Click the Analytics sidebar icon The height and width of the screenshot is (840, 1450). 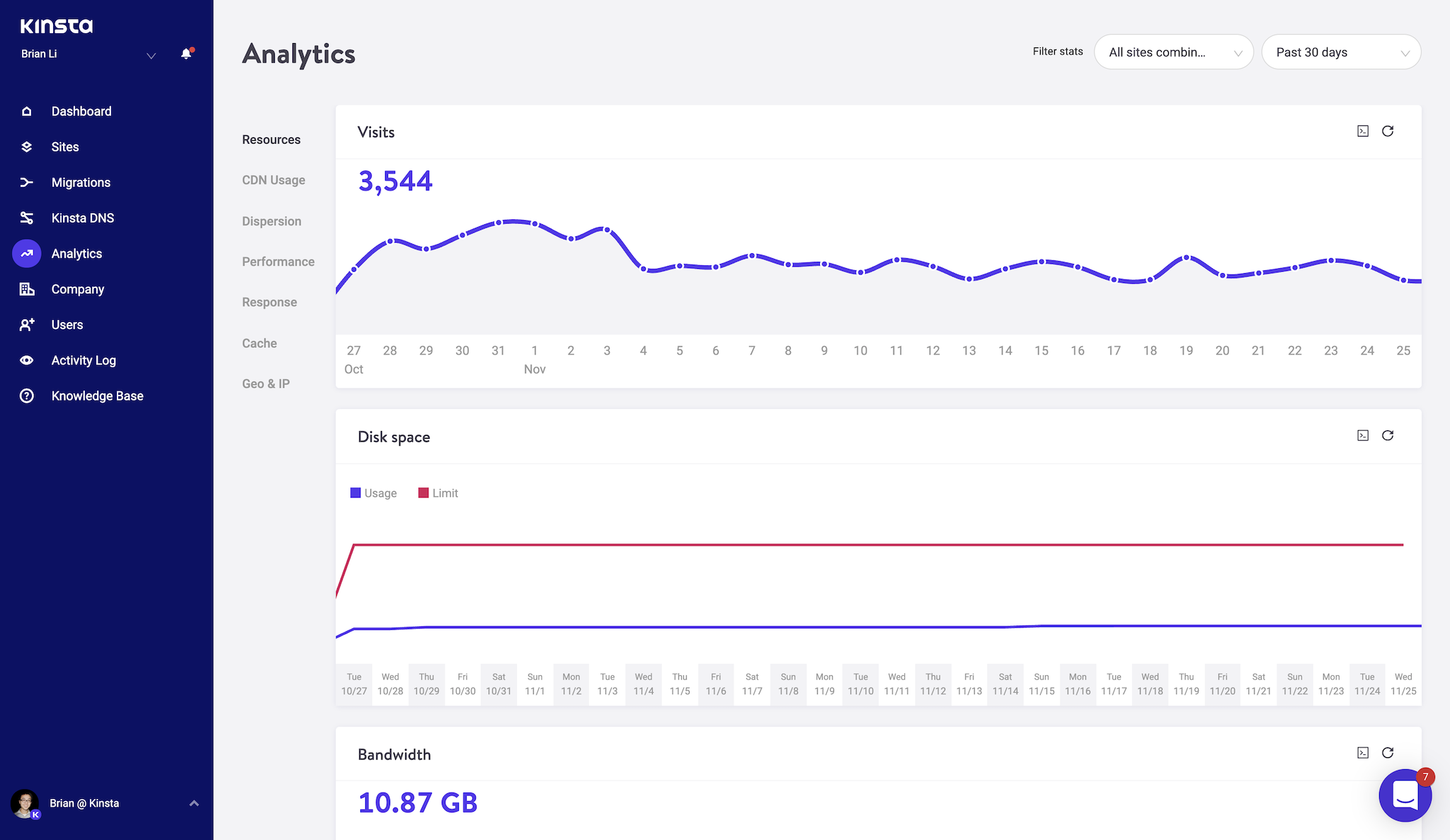(x=26, y=253)
